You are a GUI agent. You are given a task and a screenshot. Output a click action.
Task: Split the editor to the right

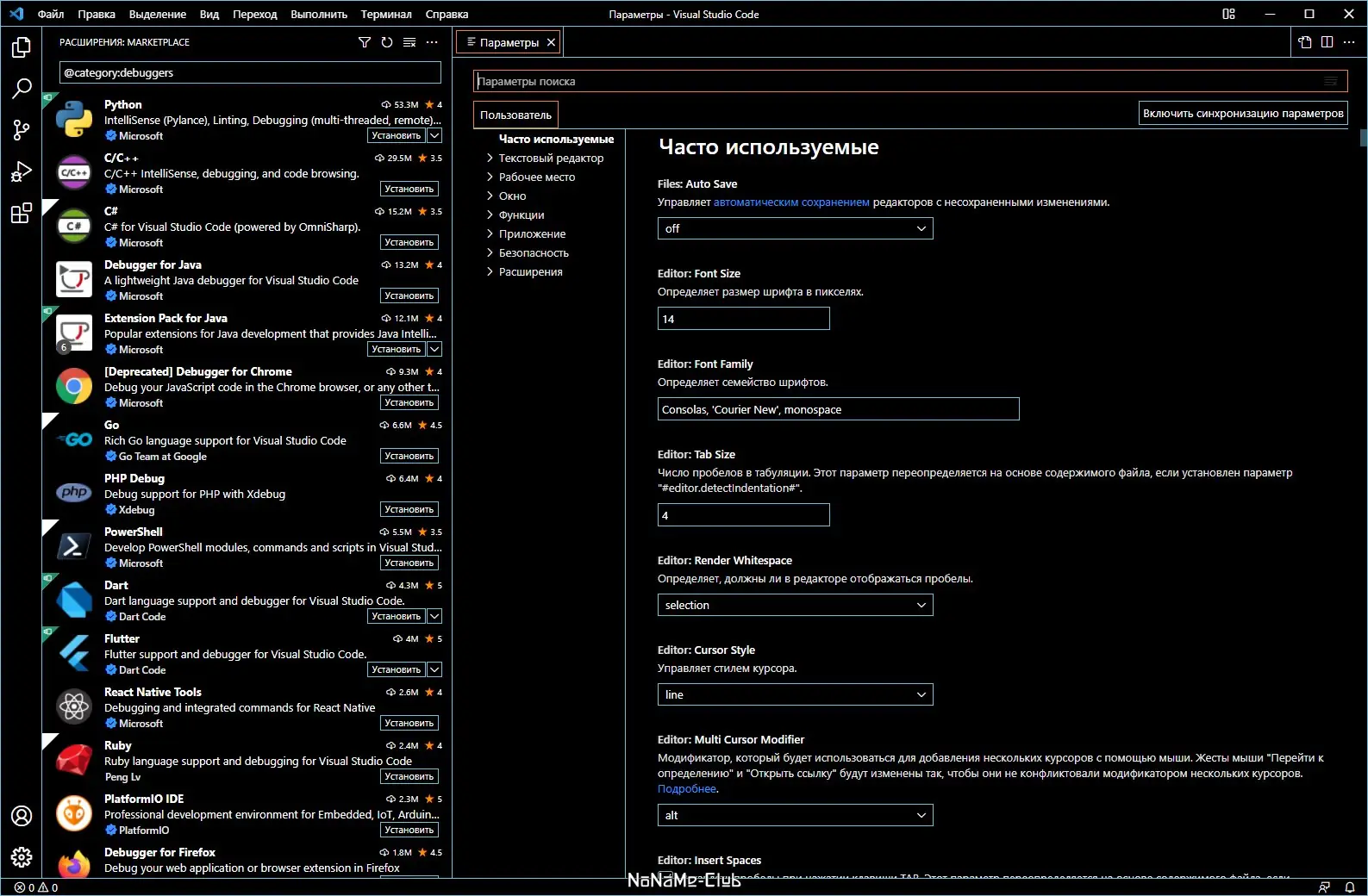[1327, 42]
